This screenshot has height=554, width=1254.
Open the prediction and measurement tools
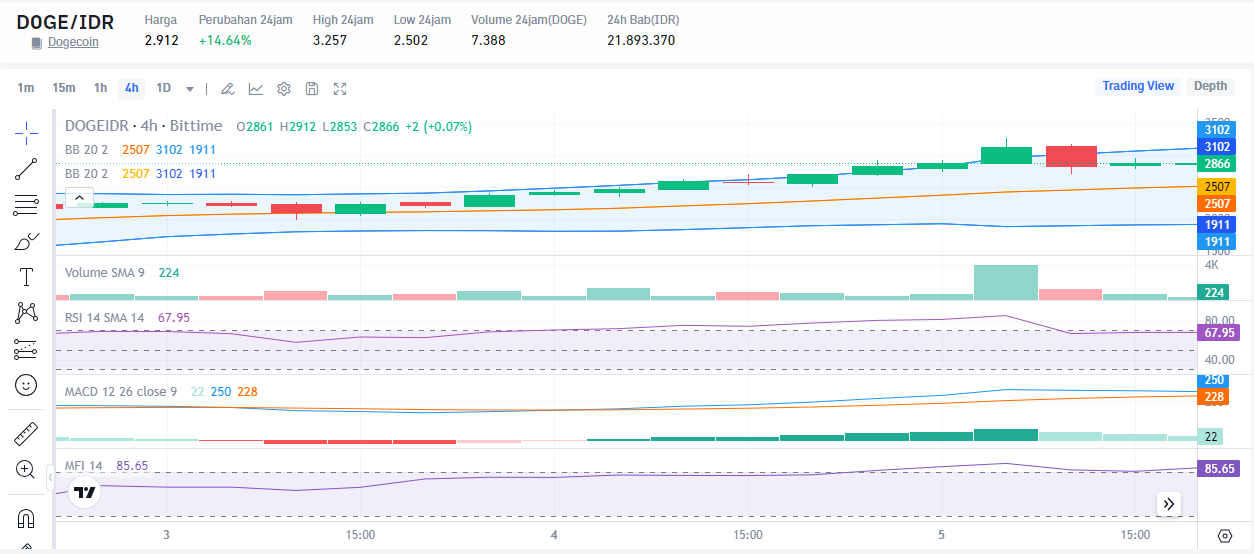click(26, 349)
